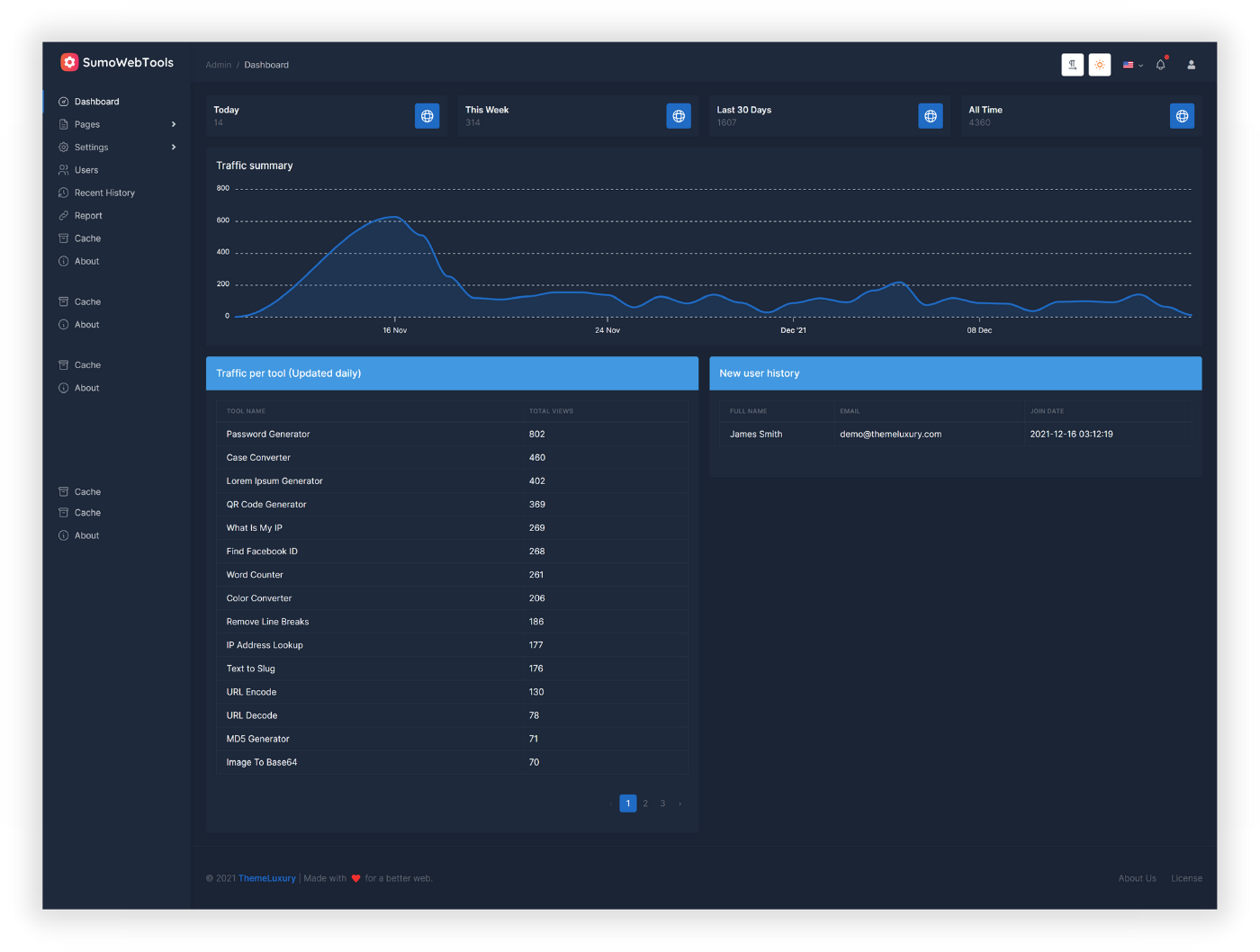Select the URL Decode row name
Viewport: 1260px width, 952px height.
[x=252, y=715]
